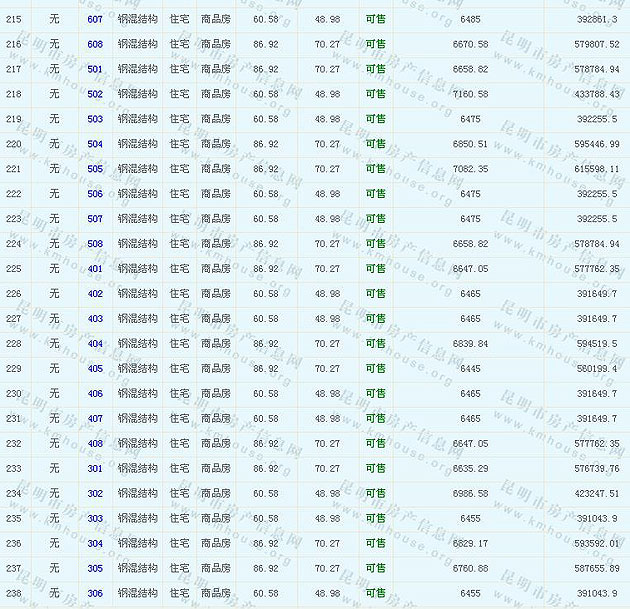
Task: Open room 608 link
Action: point(95,45)
